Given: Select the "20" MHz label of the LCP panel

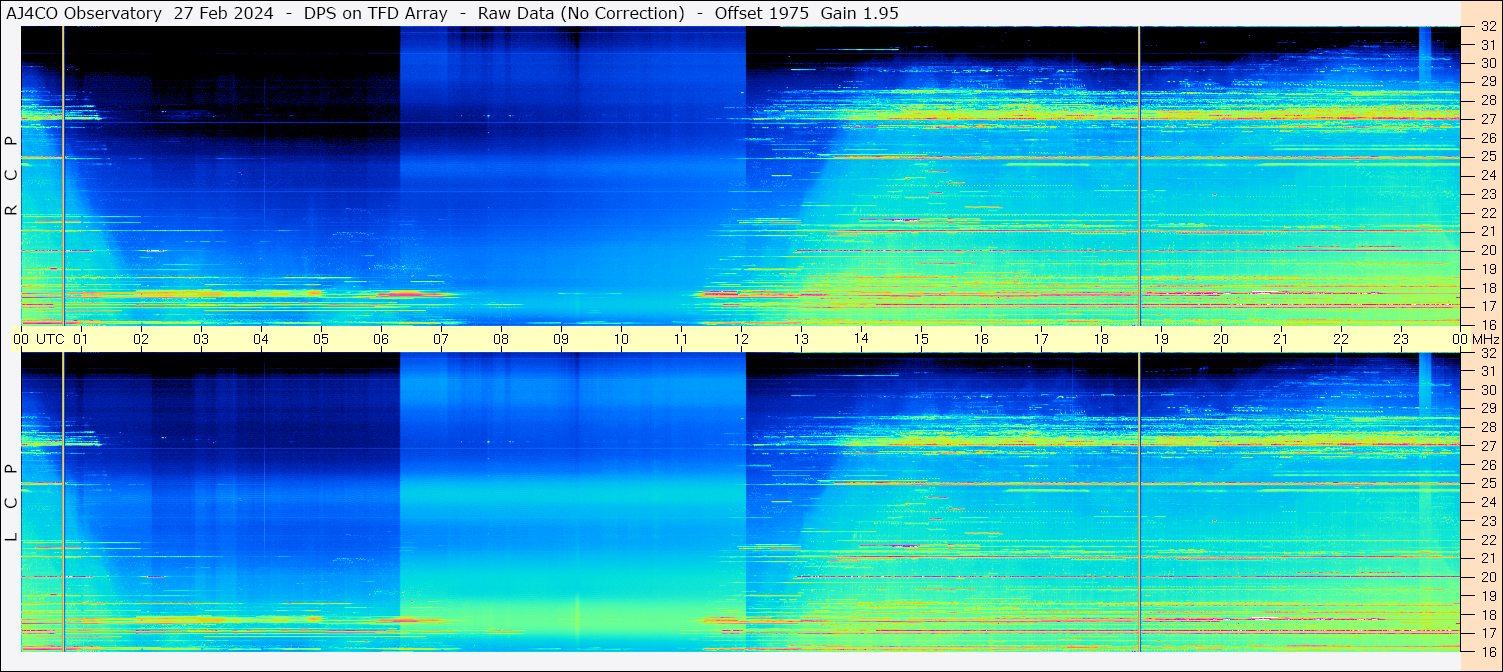Looking at the screenshot, I should coord(1488,577).
